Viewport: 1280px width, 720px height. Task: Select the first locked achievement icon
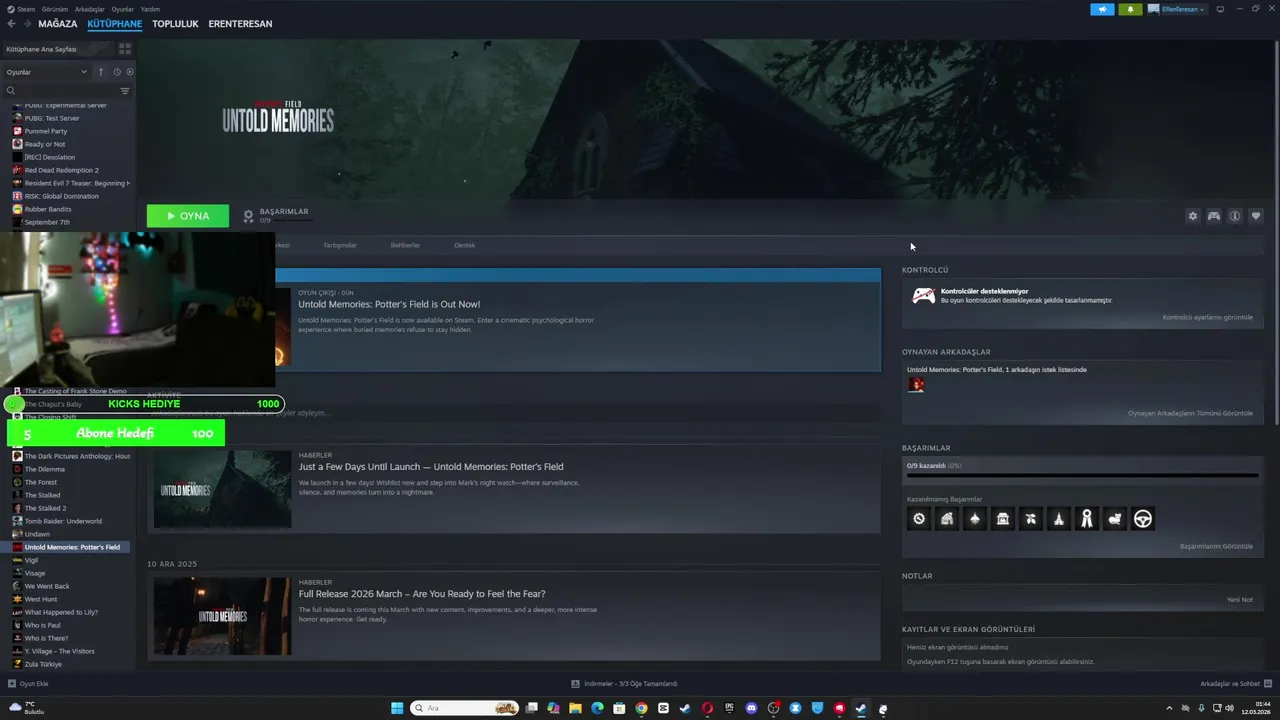point(919,518)
